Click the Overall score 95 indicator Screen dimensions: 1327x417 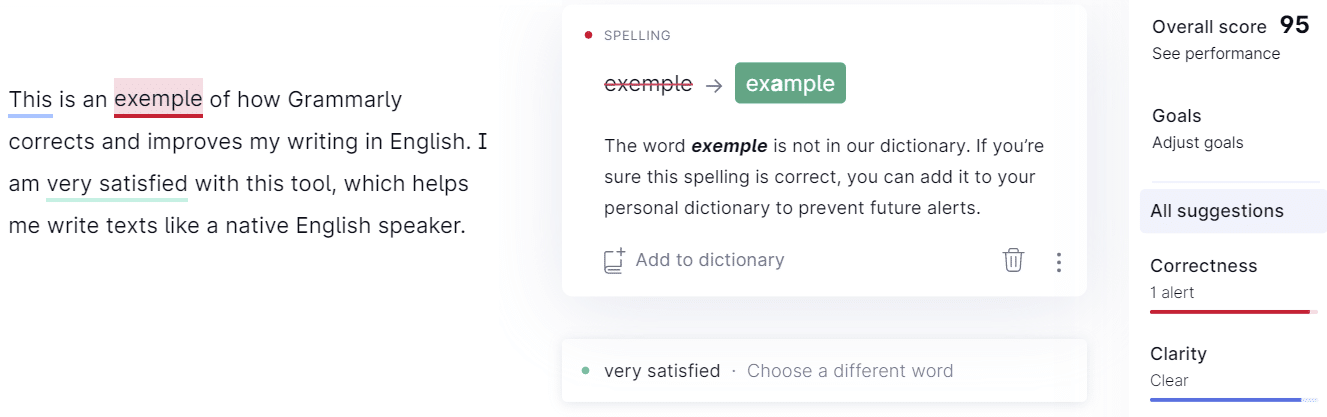click(1231, 26)
